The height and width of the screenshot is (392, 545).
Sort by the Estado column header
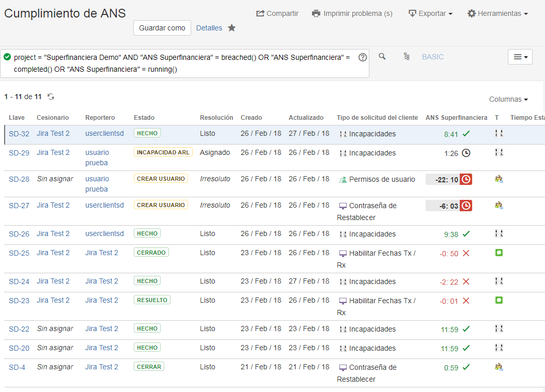pyautogui.click(x=144, y=117)
